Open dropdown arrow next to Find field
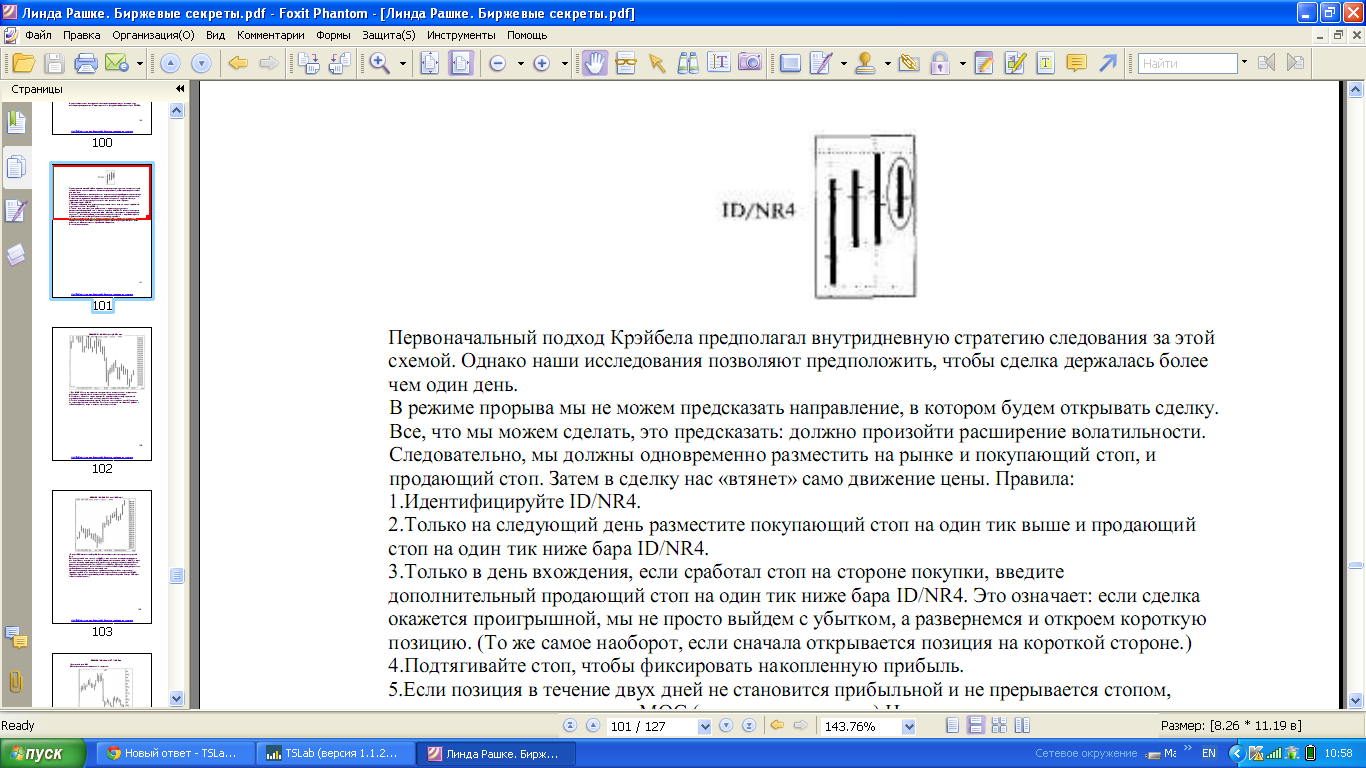The image size is (1366, 768). (x=1244, y=62)
